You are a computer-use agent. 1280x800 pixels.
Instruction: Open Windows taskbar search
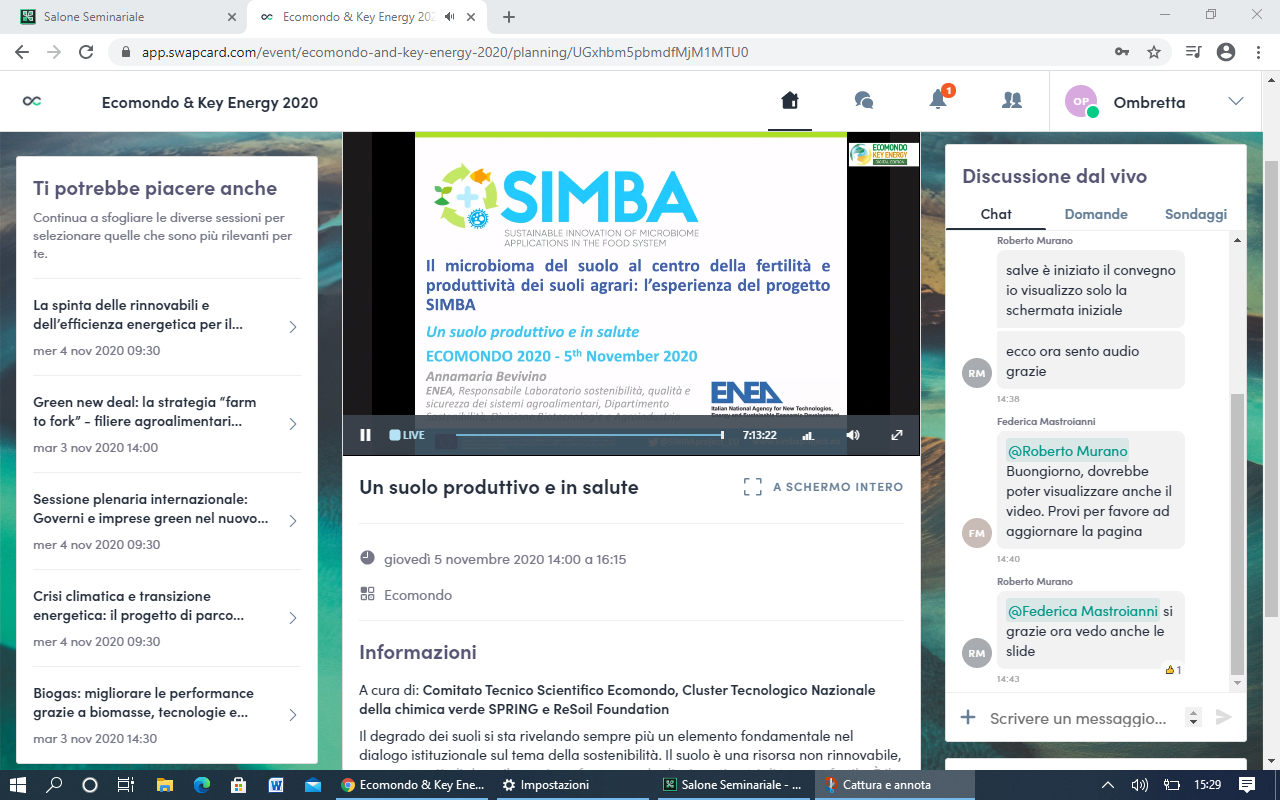point(55,785)
